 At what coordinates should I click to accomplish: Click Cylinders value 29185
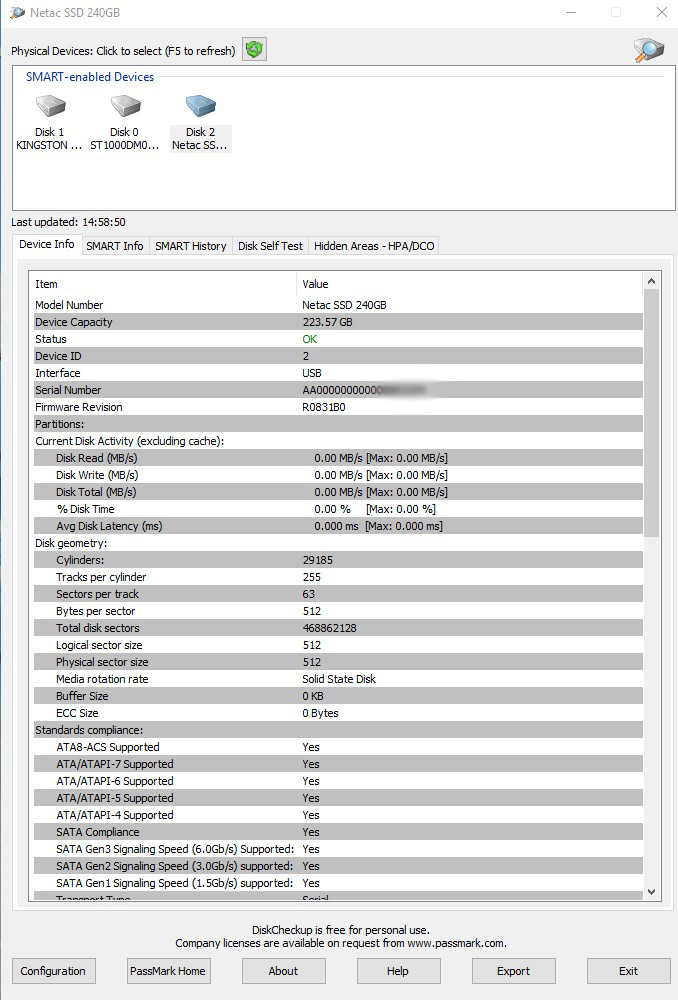tap(318, 560)
